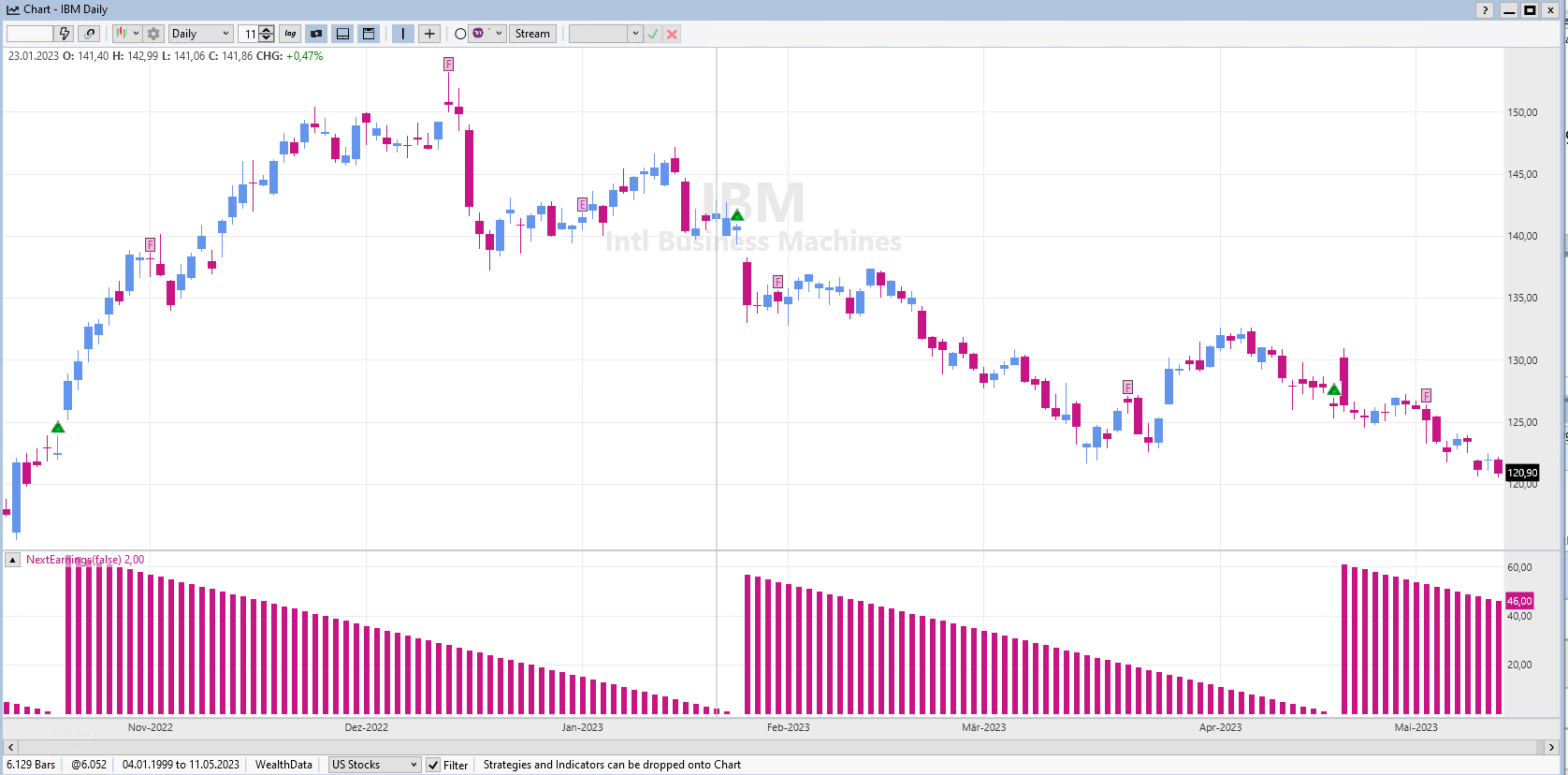
Task: Click the Feb-2023 date axis label
Action: (x=788, y=727)
